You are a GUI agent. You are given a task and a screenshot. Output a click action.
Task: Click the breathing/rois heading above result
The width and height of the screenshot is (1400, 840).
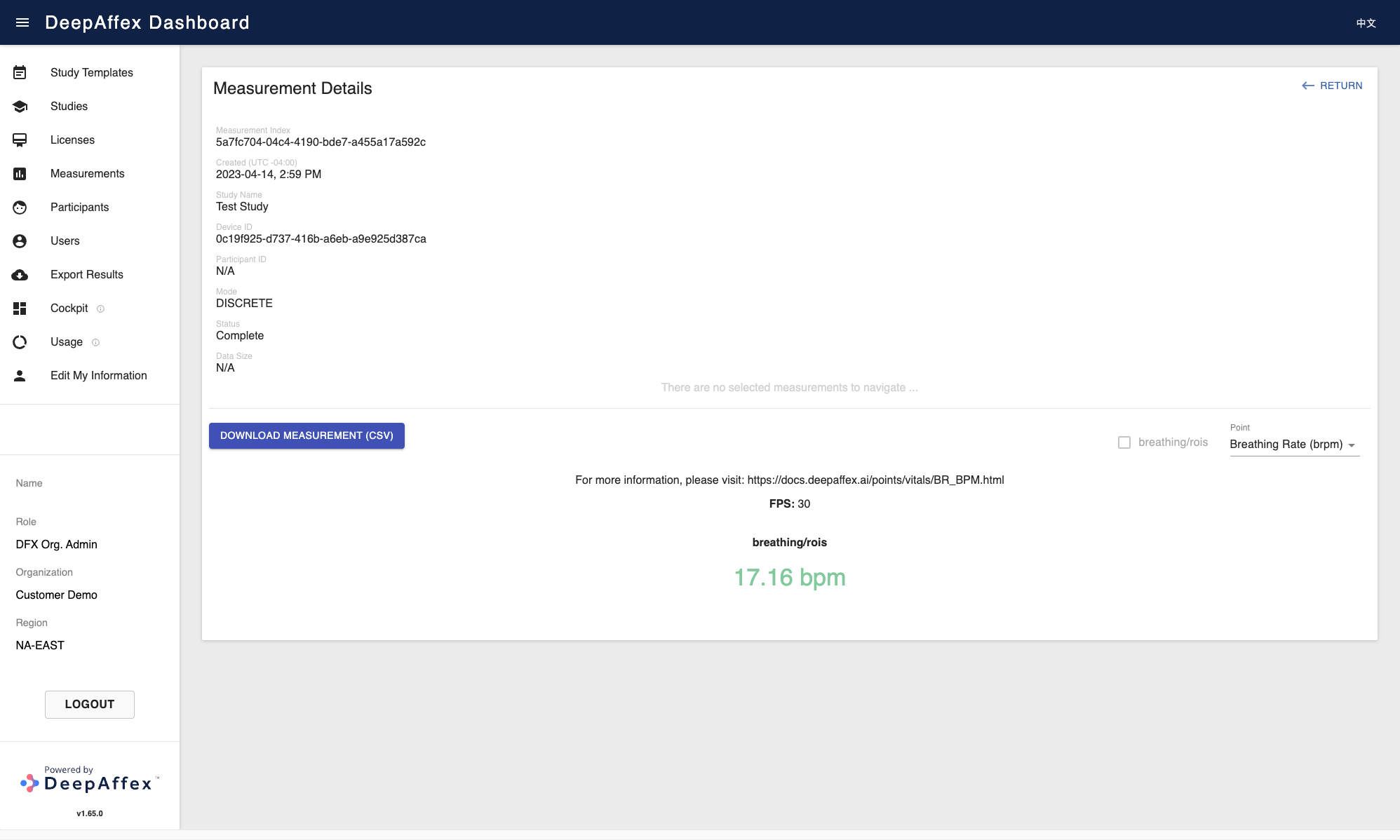790,542
